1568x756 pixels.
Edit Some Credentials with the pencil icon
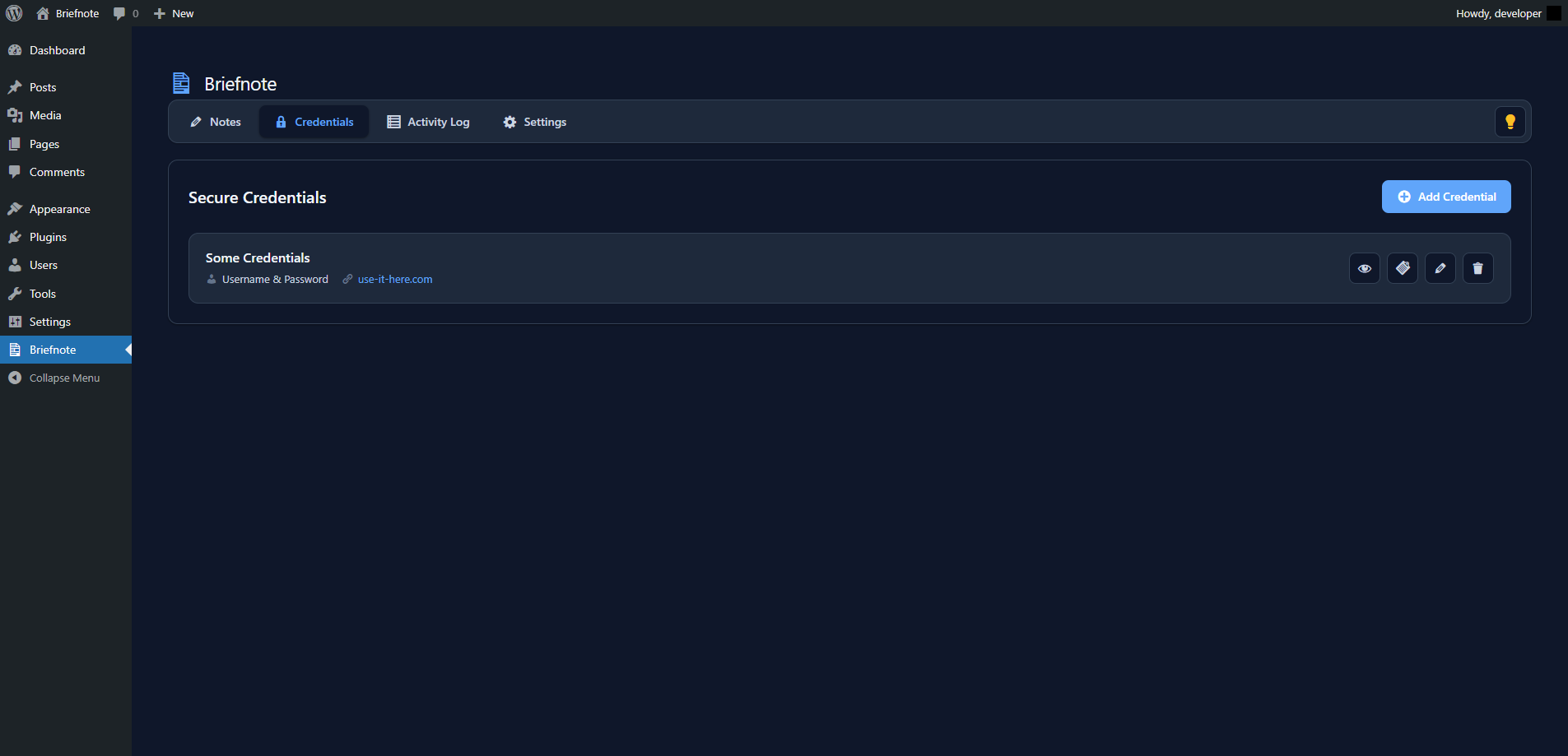click(1440, 268)
